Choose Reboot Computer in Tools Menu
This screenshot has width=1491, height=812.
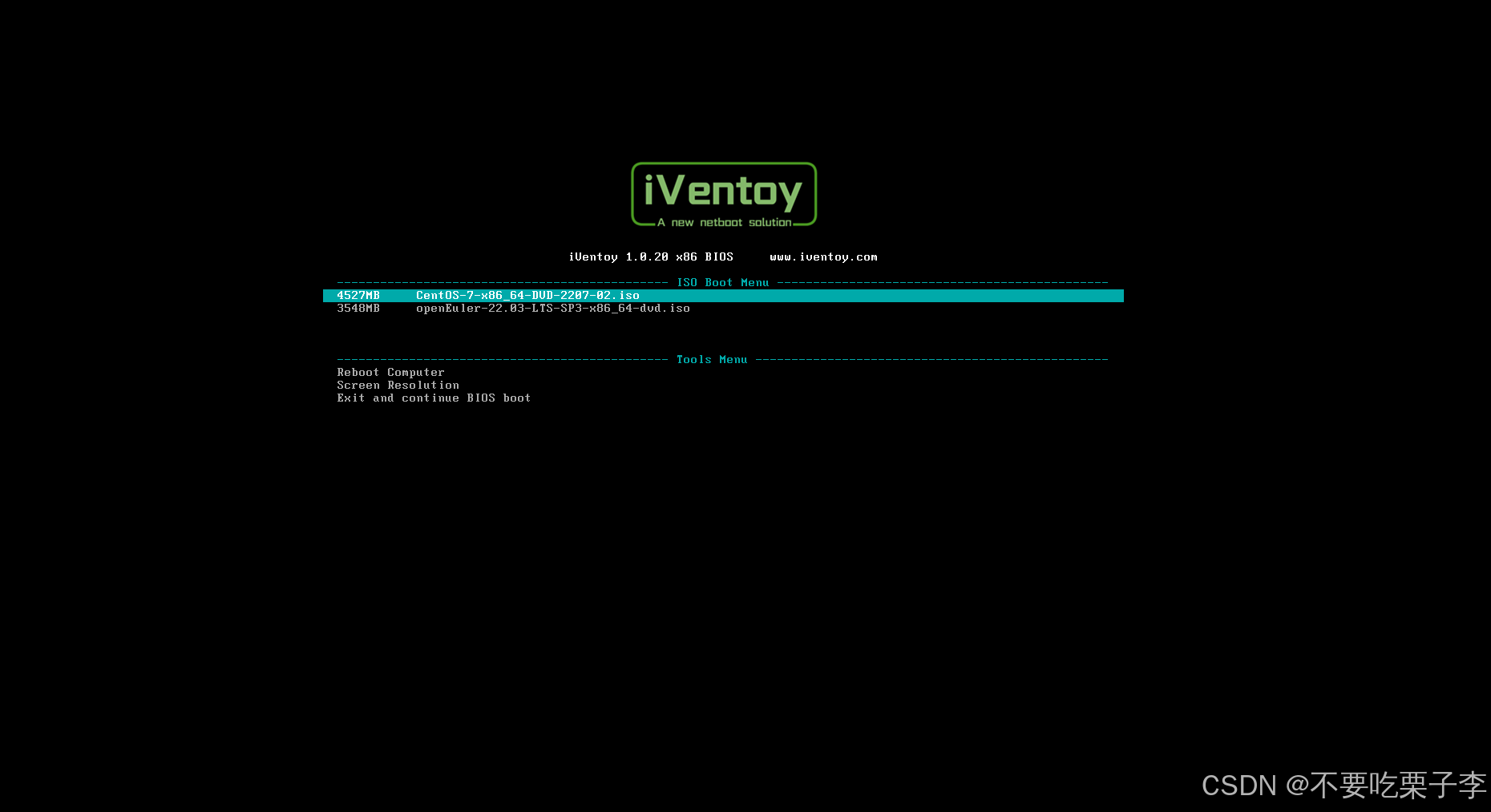(x=390, y=373)
